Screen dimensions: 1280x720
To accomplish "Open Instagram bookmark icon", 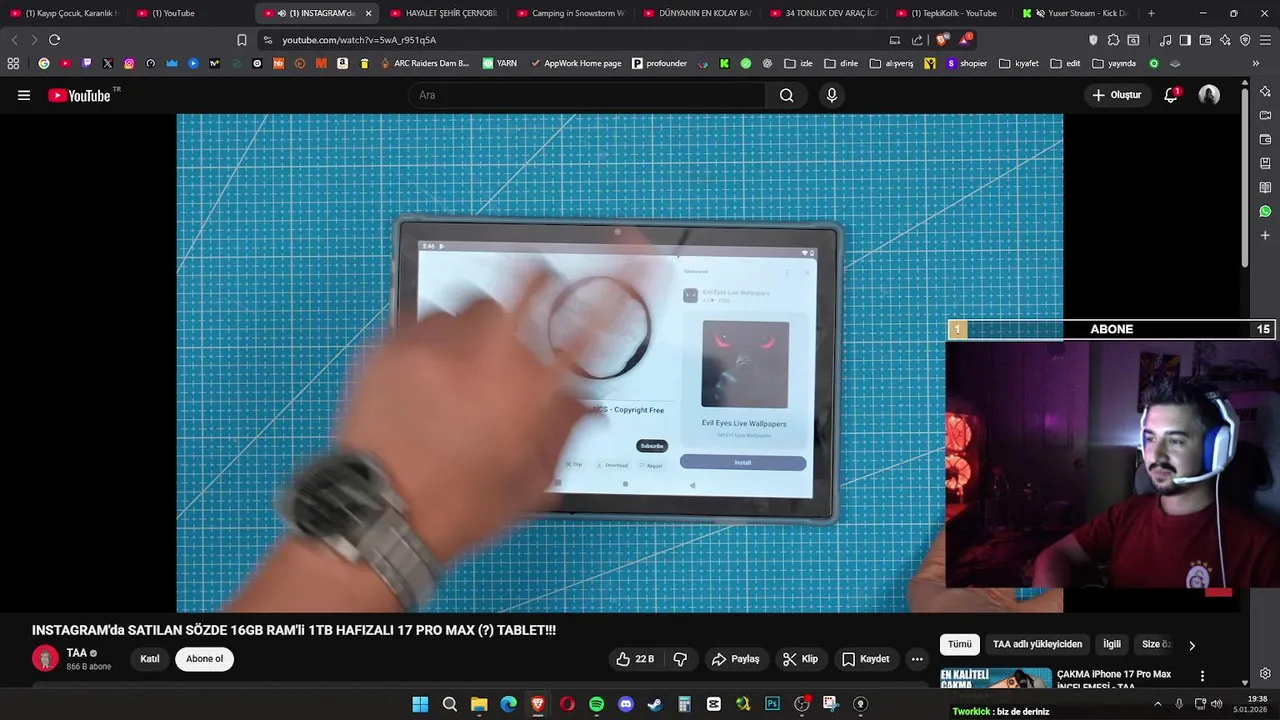I will [x=129, y=63].
